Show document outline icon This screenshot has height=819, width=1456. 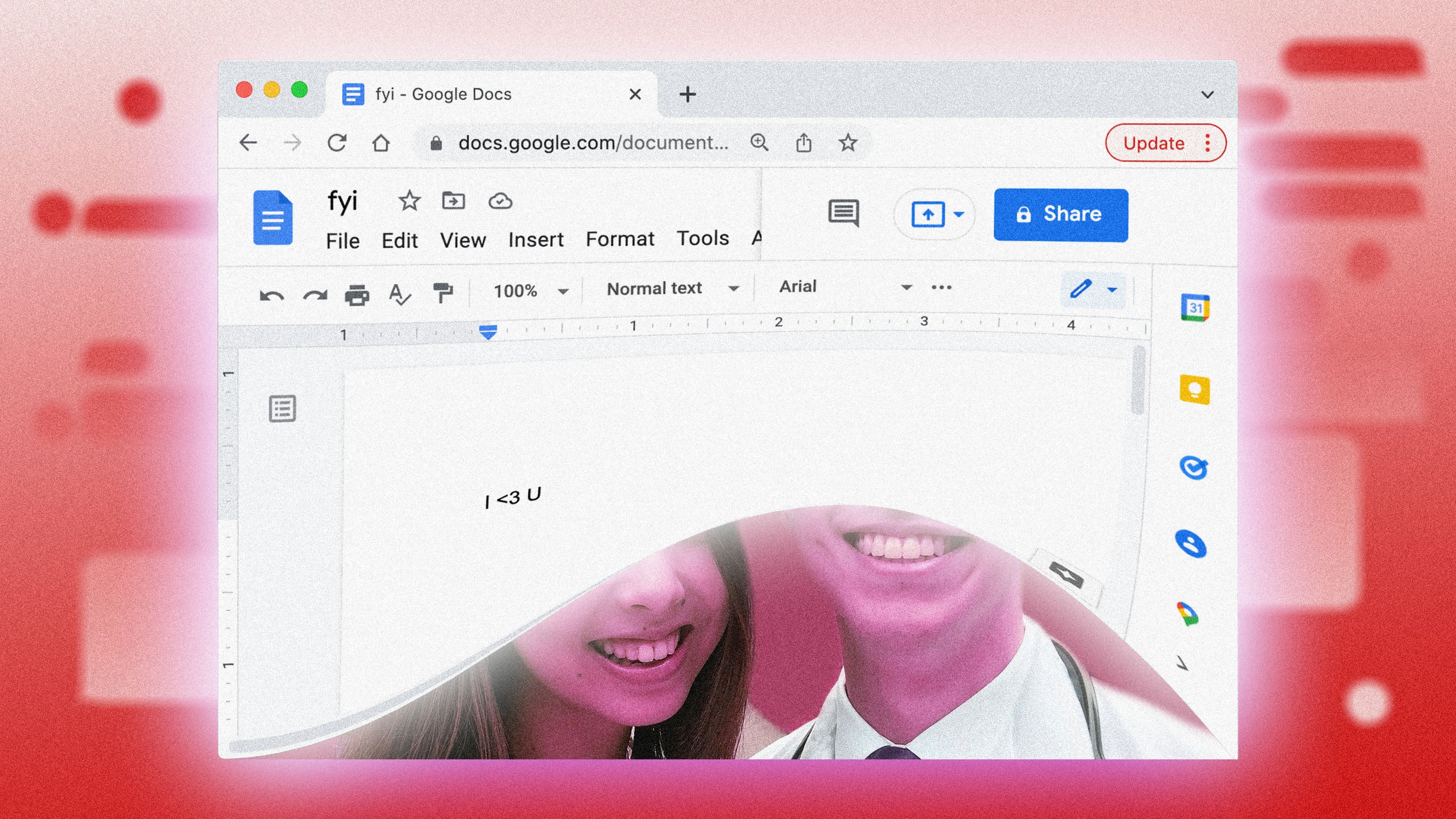tap(282, 409)
